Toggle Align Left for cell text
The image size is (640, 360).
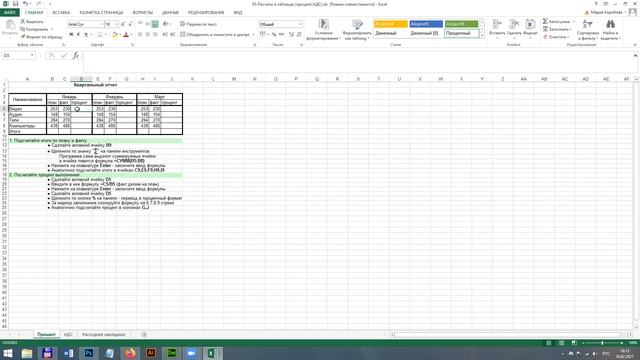(x=140, y=35)
